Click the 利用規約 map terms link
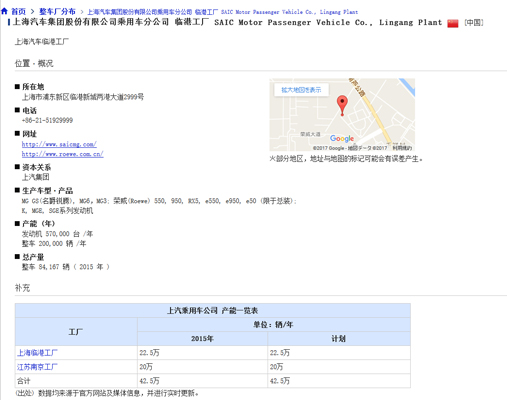Screen dimensions: 507x400 402,148
